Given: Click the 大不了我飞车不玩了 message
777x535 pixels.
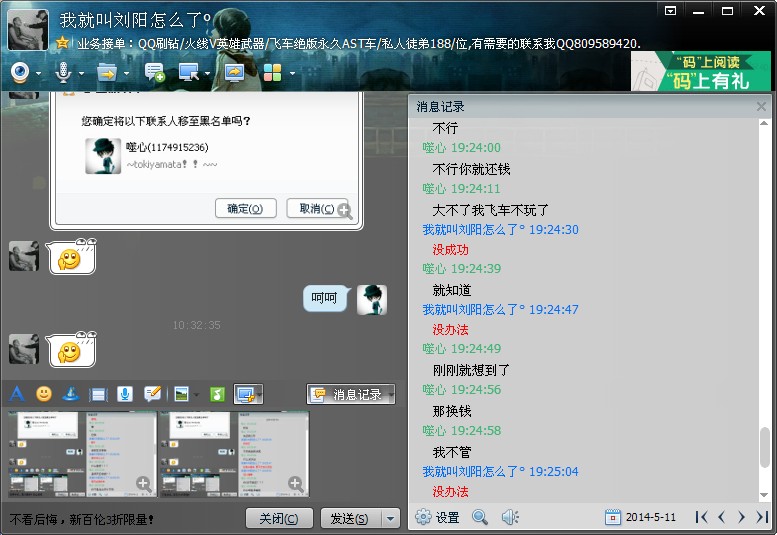Looking at the screenshot, I should 491,210.
